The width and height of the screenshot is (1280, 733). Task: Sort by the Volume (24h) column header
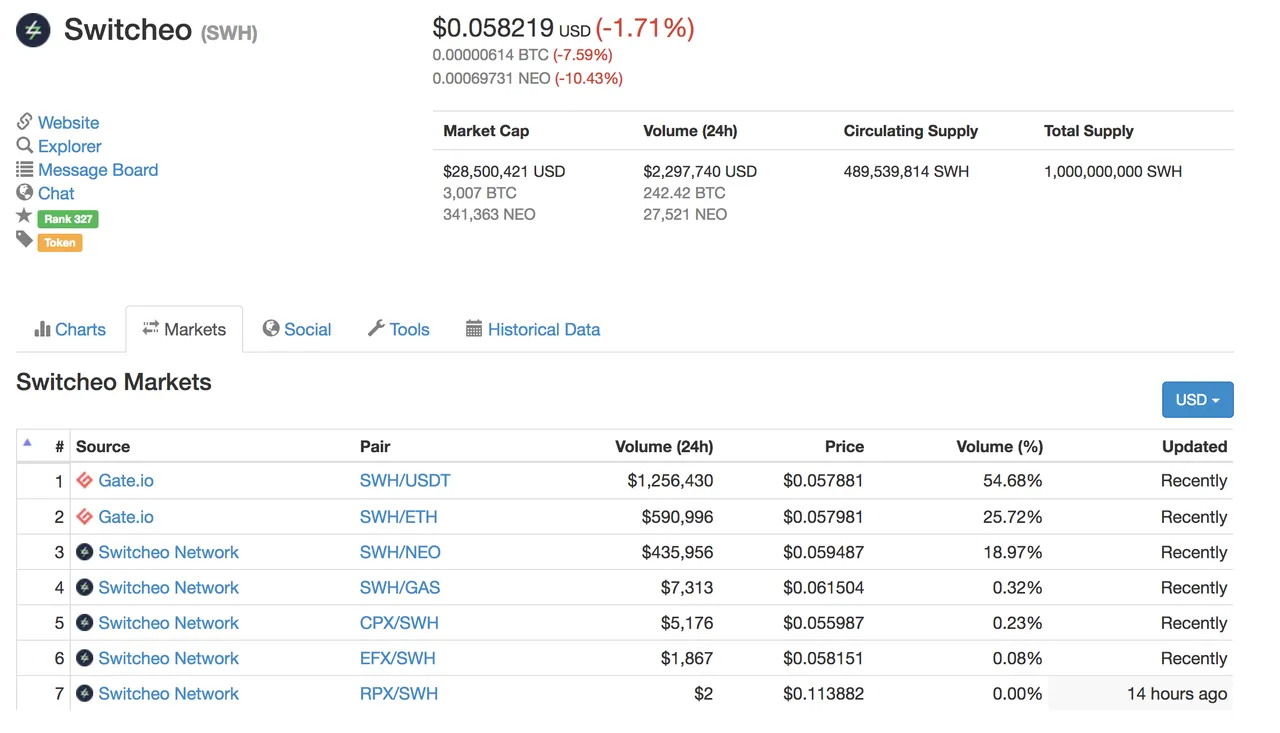(664, 447)
